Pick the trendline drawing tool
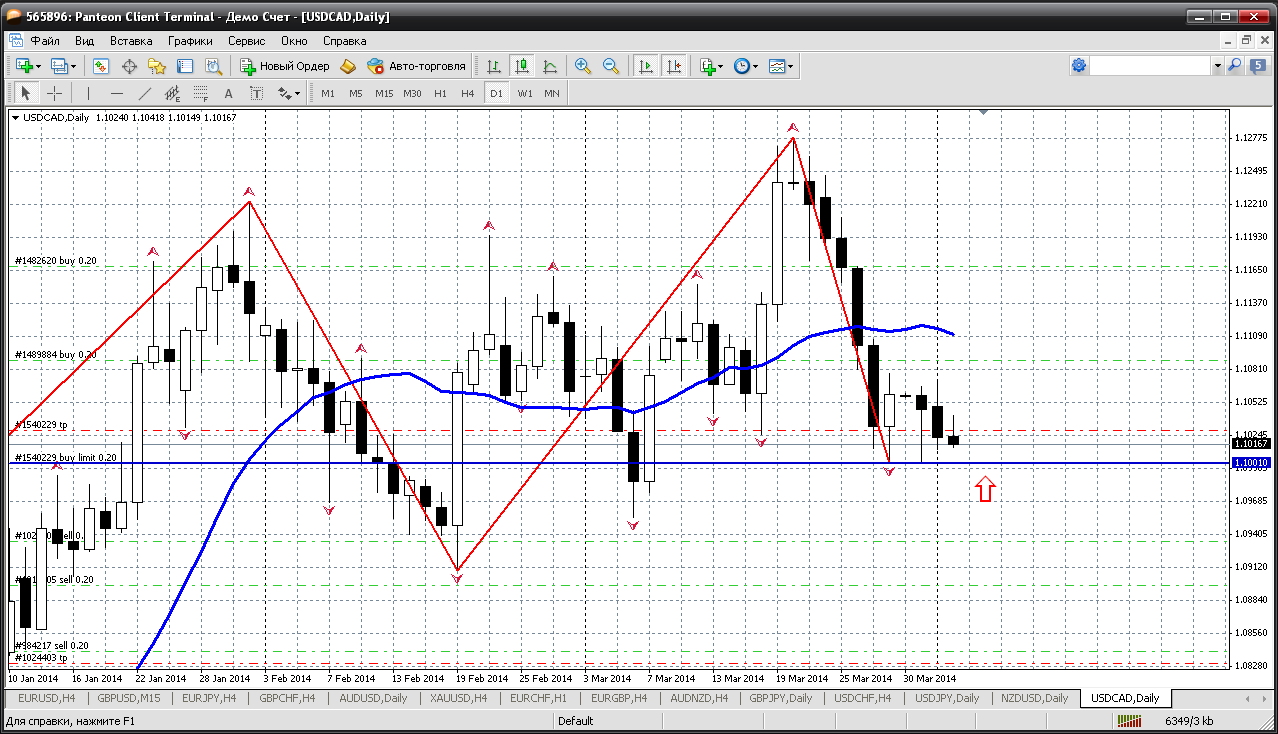Viewport: 1278px width, 734px height. tap(145, 93)
